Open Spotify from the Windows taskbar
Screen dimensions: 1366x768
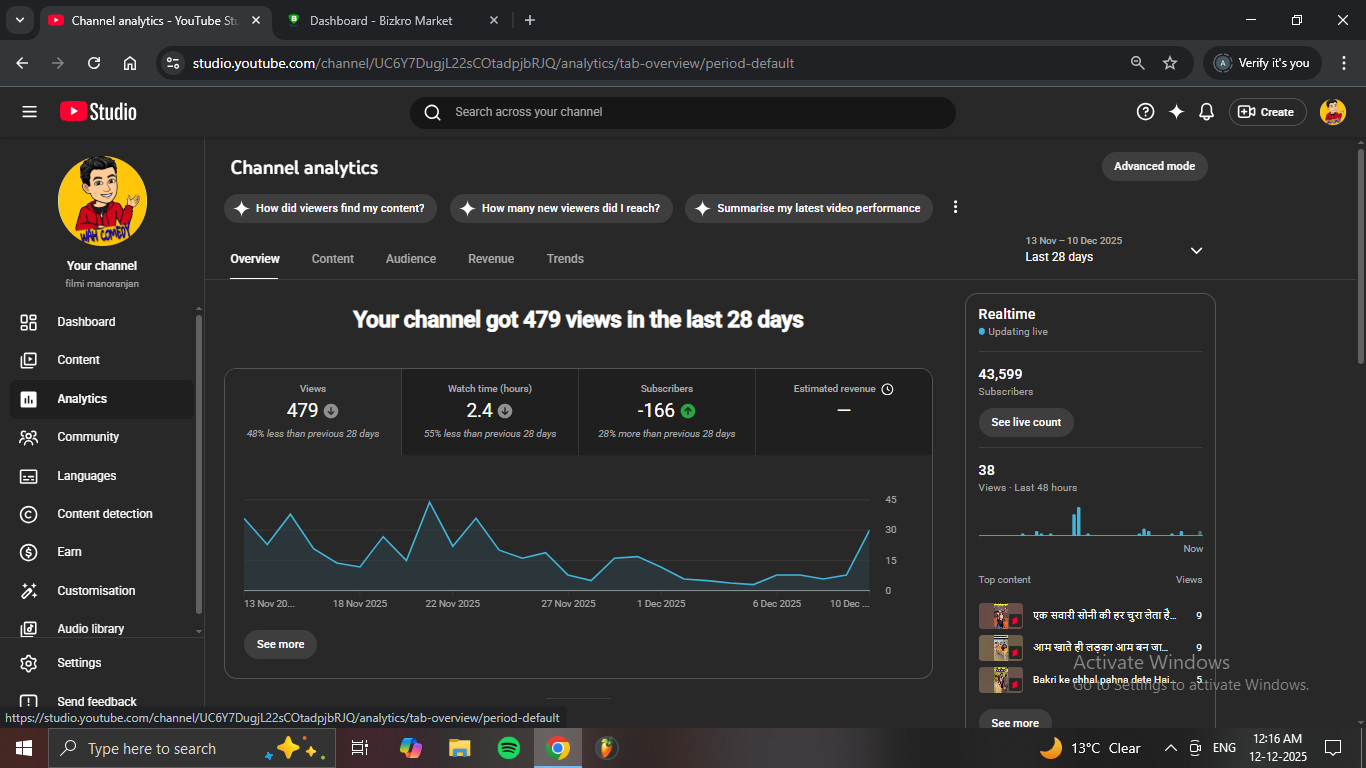click(509, 748)
